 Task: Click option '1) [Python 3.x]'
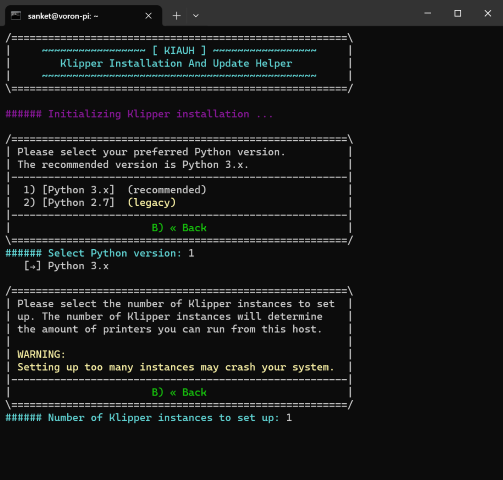[x=69, y=190]
